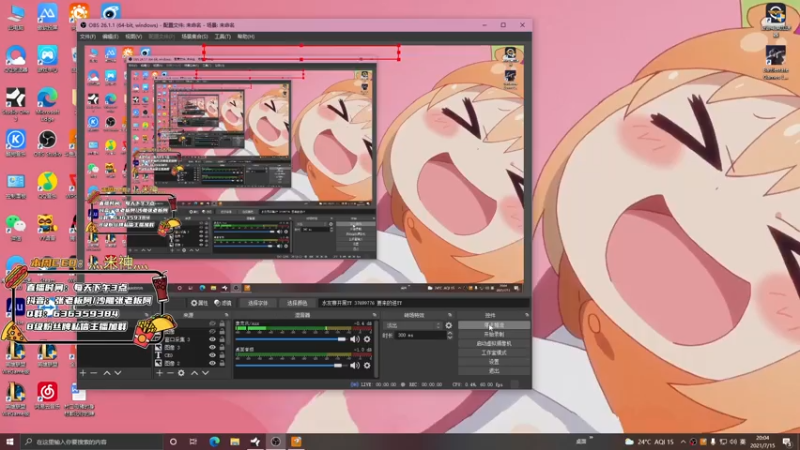Screen dimensions: 800x450
Task: Open File Explorer from taskbar
Action: 235,441
